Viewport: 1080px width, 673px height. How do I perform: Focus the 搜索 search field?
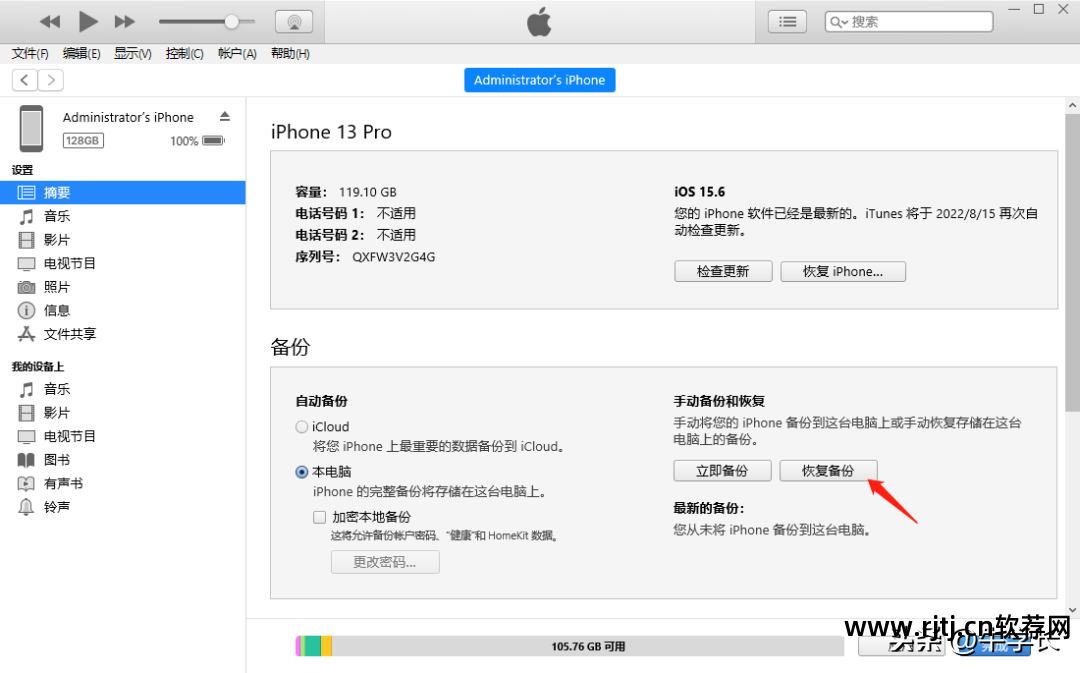point(908,22)
